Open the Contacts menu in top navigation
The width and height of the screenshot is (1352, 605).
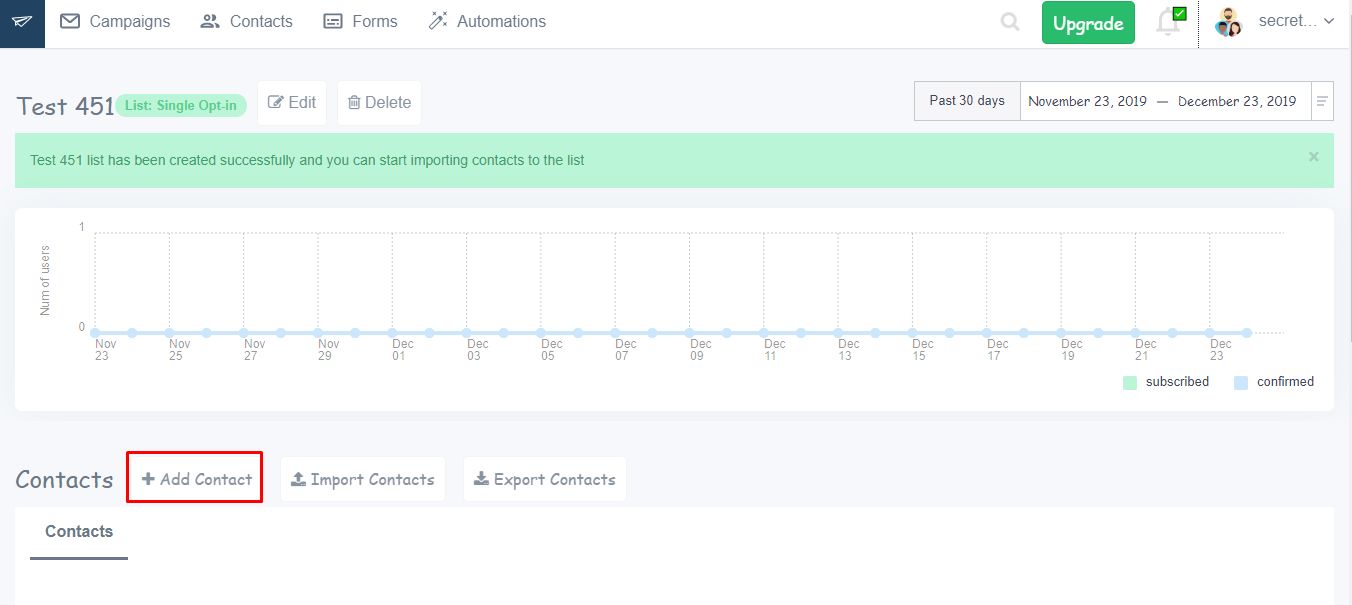pos(246,21)
